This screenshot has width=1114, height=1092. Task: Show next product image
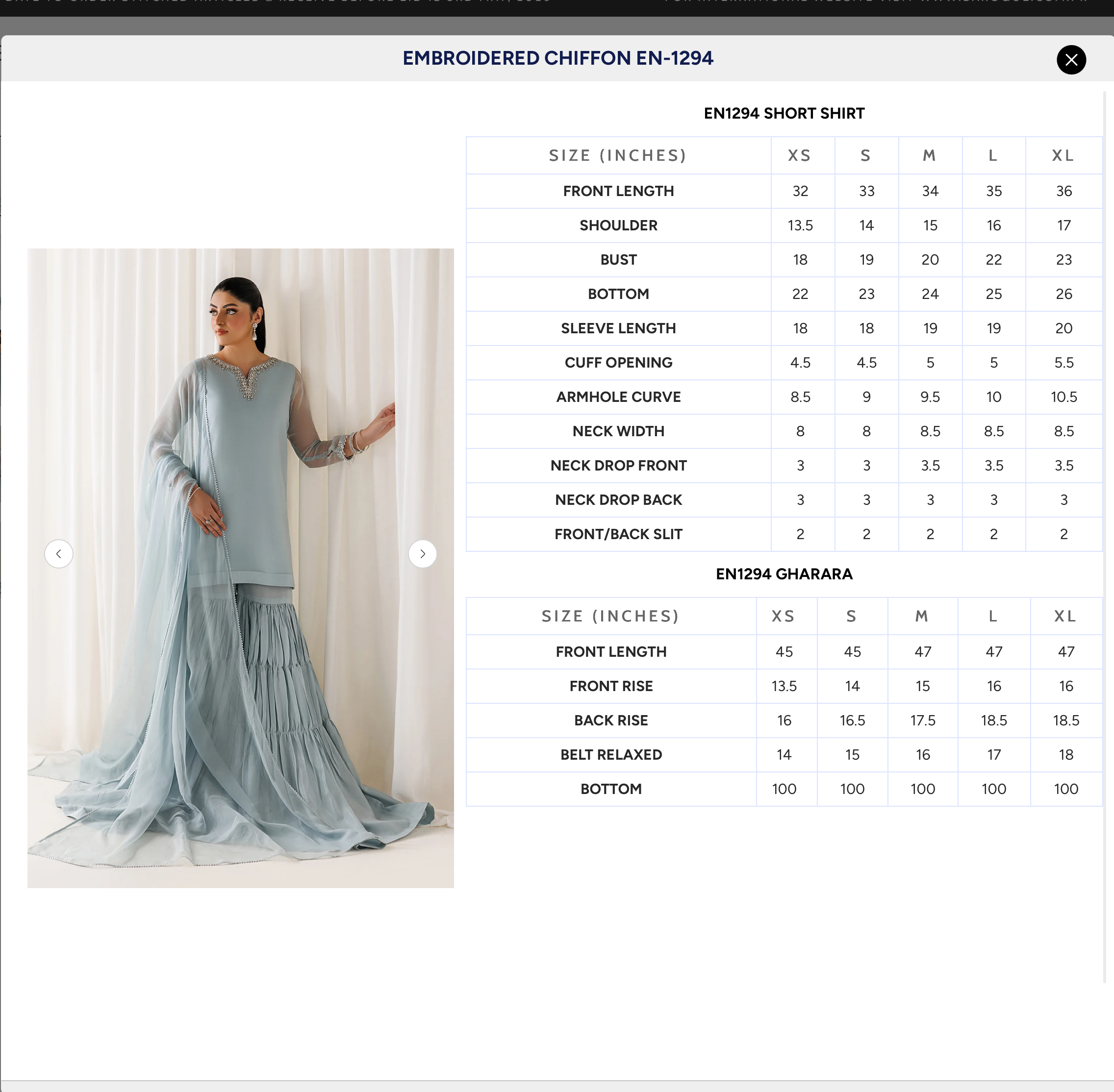tap(422, 553)
